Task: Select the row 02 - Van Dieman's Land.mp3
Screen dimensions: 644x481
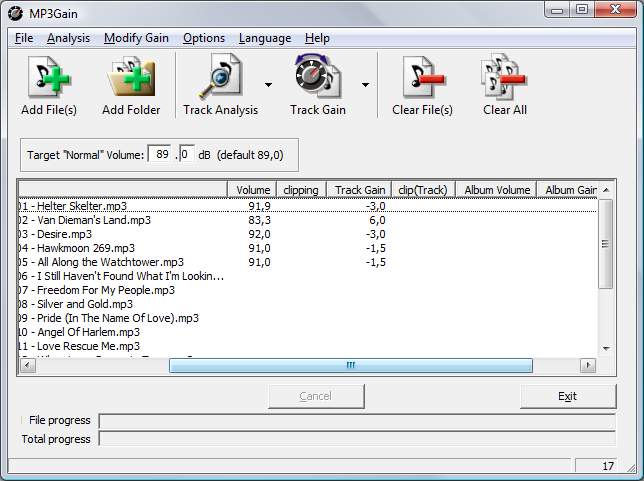Action: [308, 220]
